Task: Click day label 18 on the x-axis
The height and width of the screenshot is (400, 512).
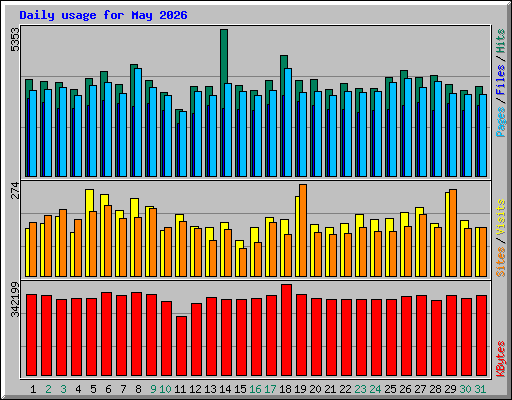Action: pyautogui.click(x=285, y=389)
